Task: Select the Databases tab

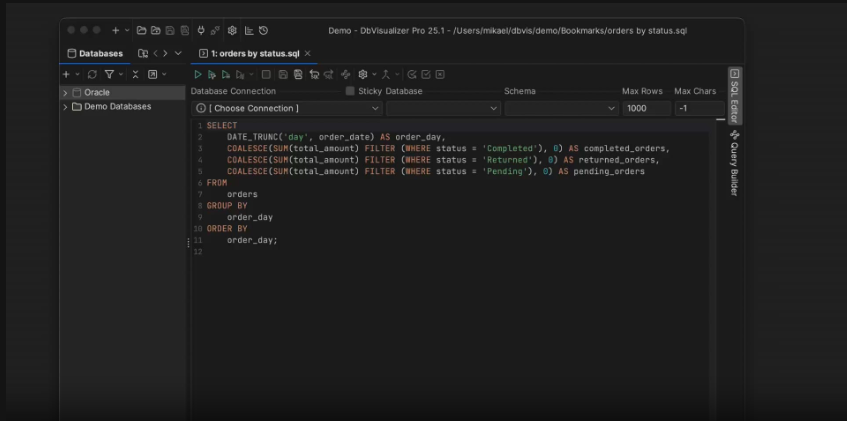Action: point(95,53)
